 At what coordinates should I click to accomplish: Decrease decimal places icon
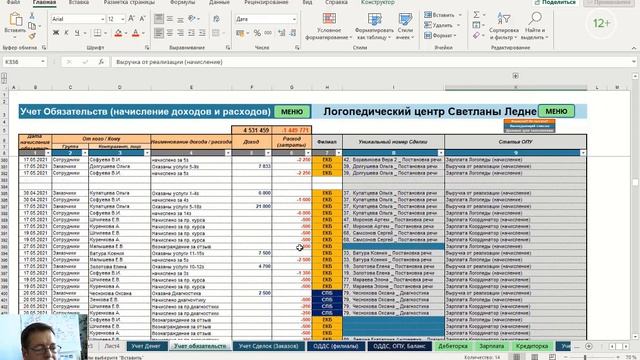tap(292, 33)
